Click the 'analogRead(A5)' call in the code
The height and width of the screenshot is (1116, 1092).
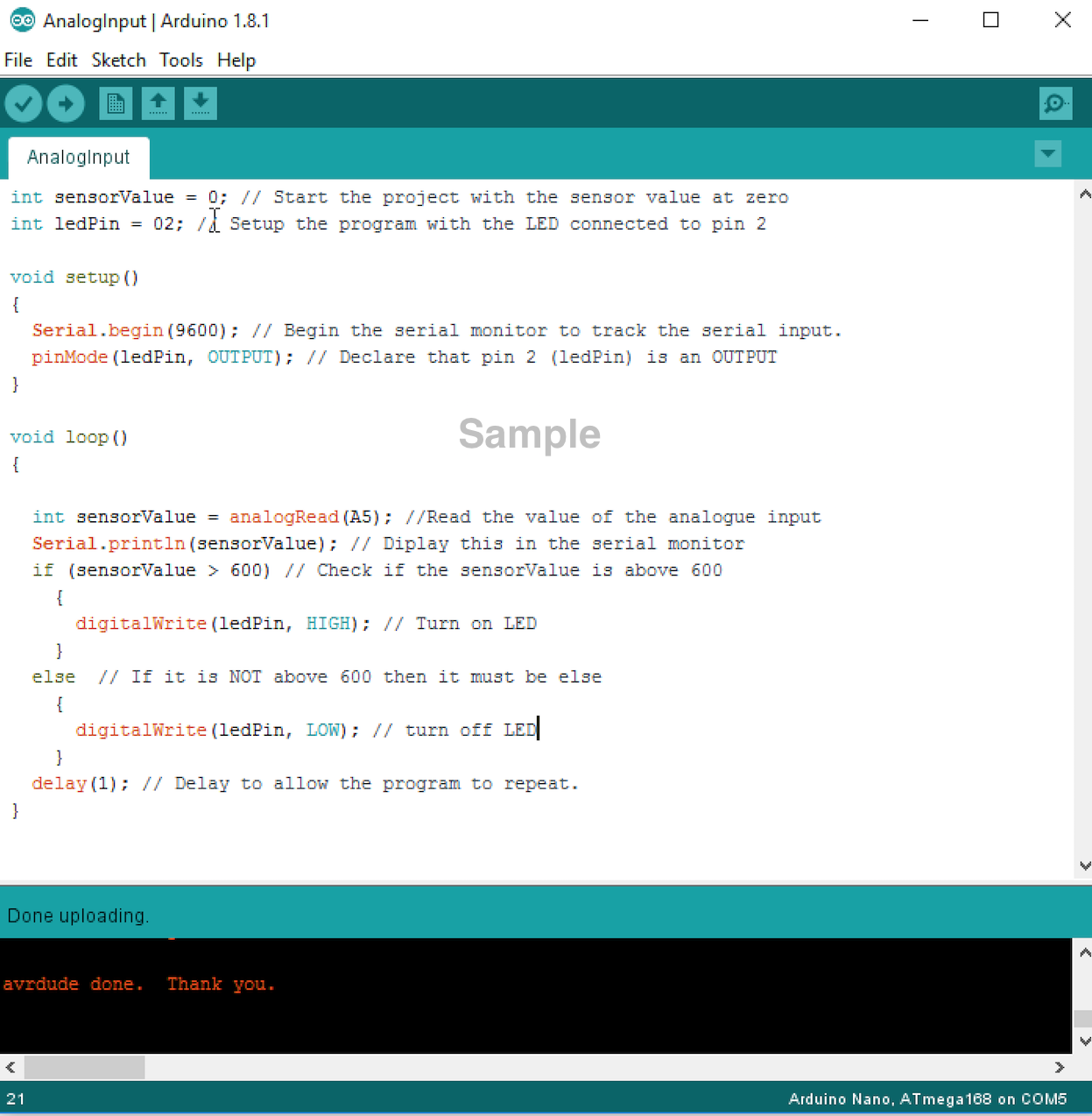[x=305, y=518]
